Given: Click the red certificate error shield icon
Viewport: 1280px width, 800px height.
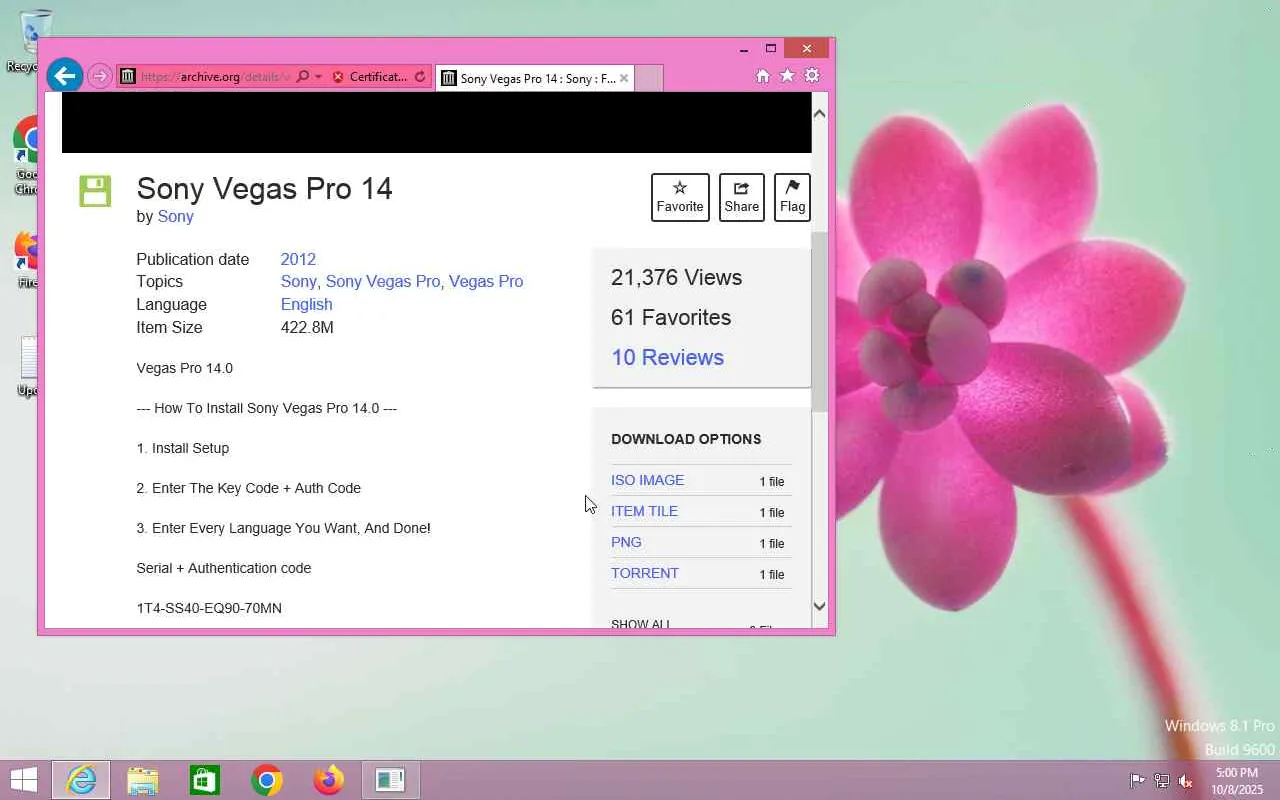Looking at the screenshot, I should (x=338, y=77).
